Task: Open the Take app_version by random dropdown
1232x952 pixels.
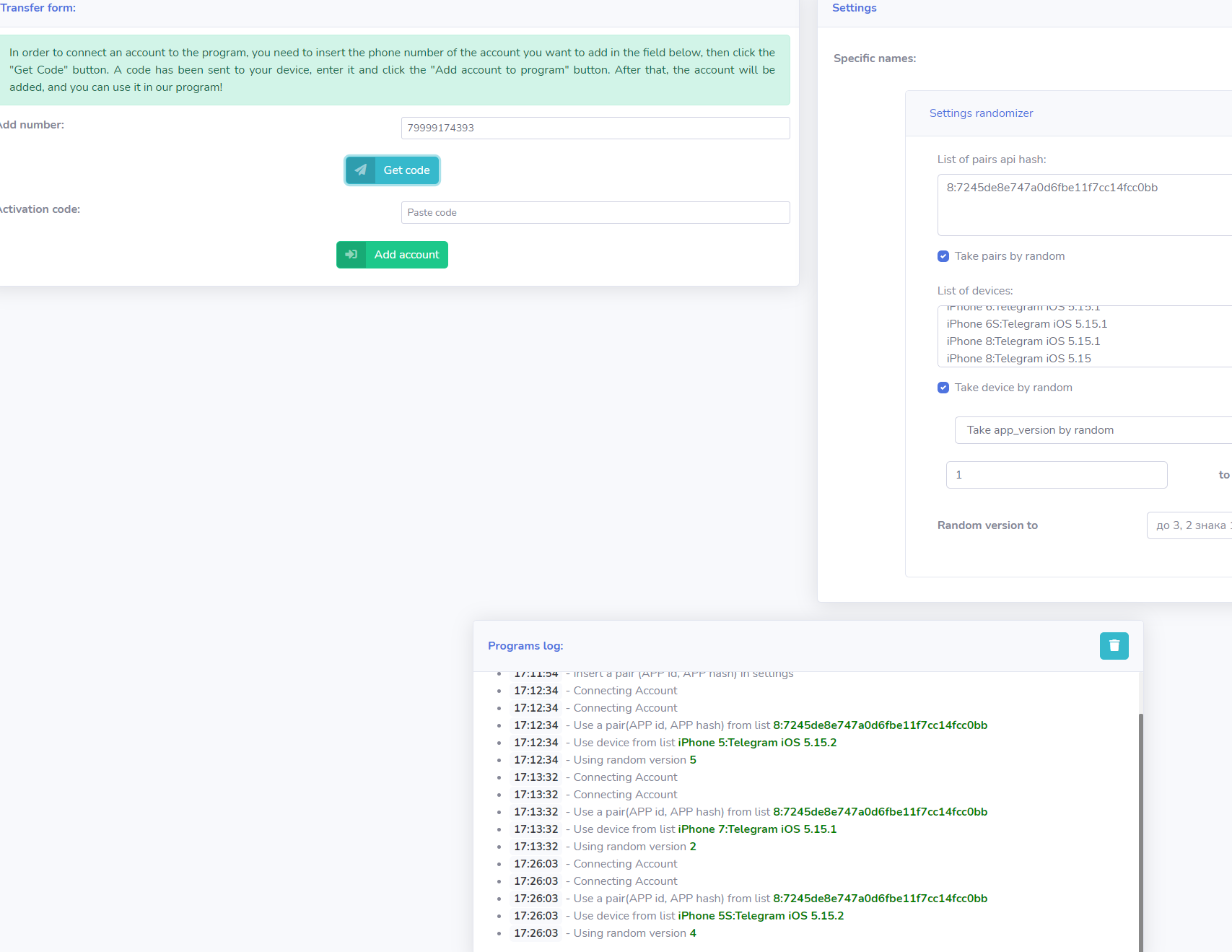Action: click(x=1091, y=430)
